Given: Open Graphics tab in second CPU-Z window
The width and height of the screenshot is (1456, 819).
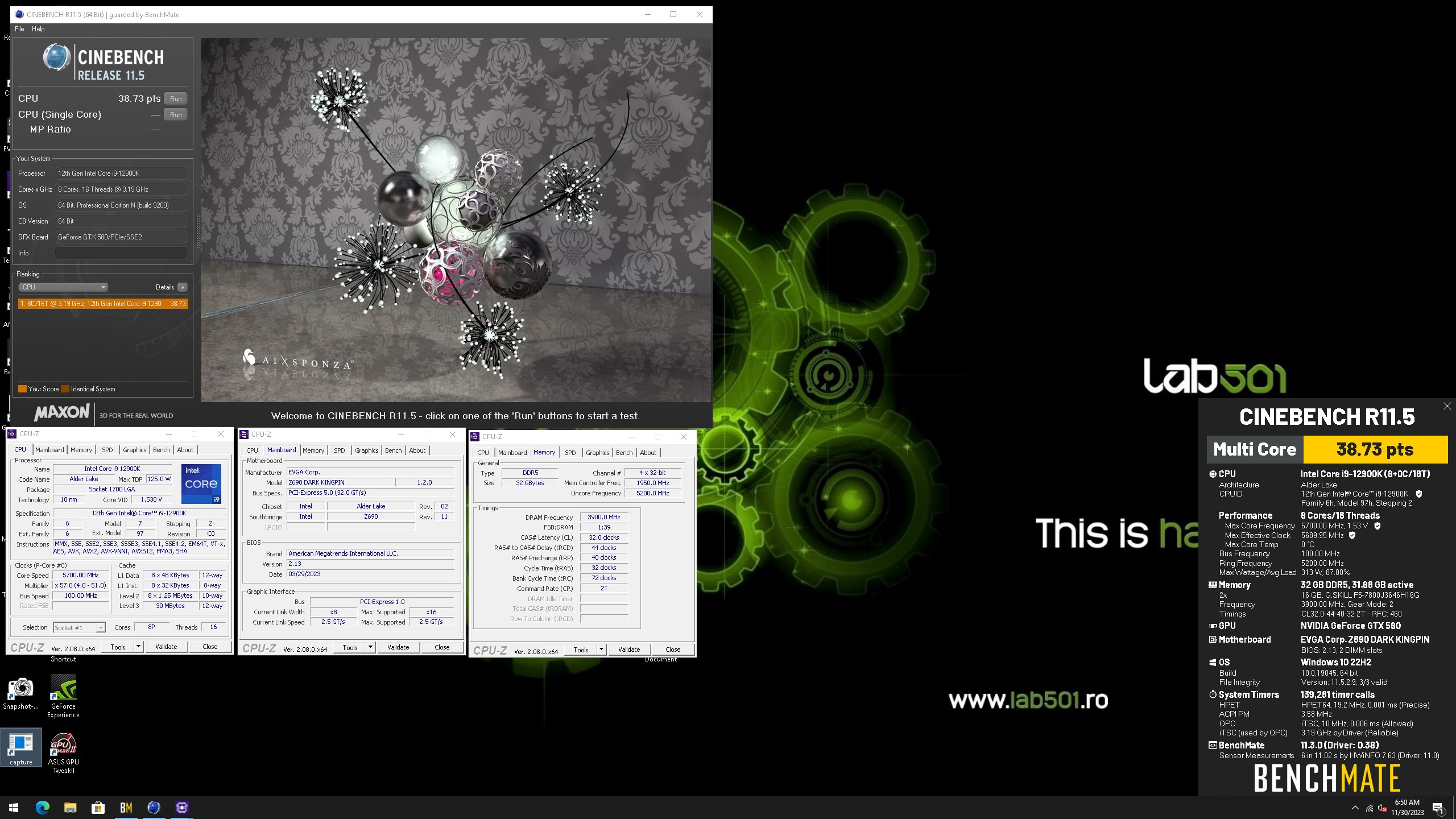Looking at the screenshot, I should click(x=367, y=450).
